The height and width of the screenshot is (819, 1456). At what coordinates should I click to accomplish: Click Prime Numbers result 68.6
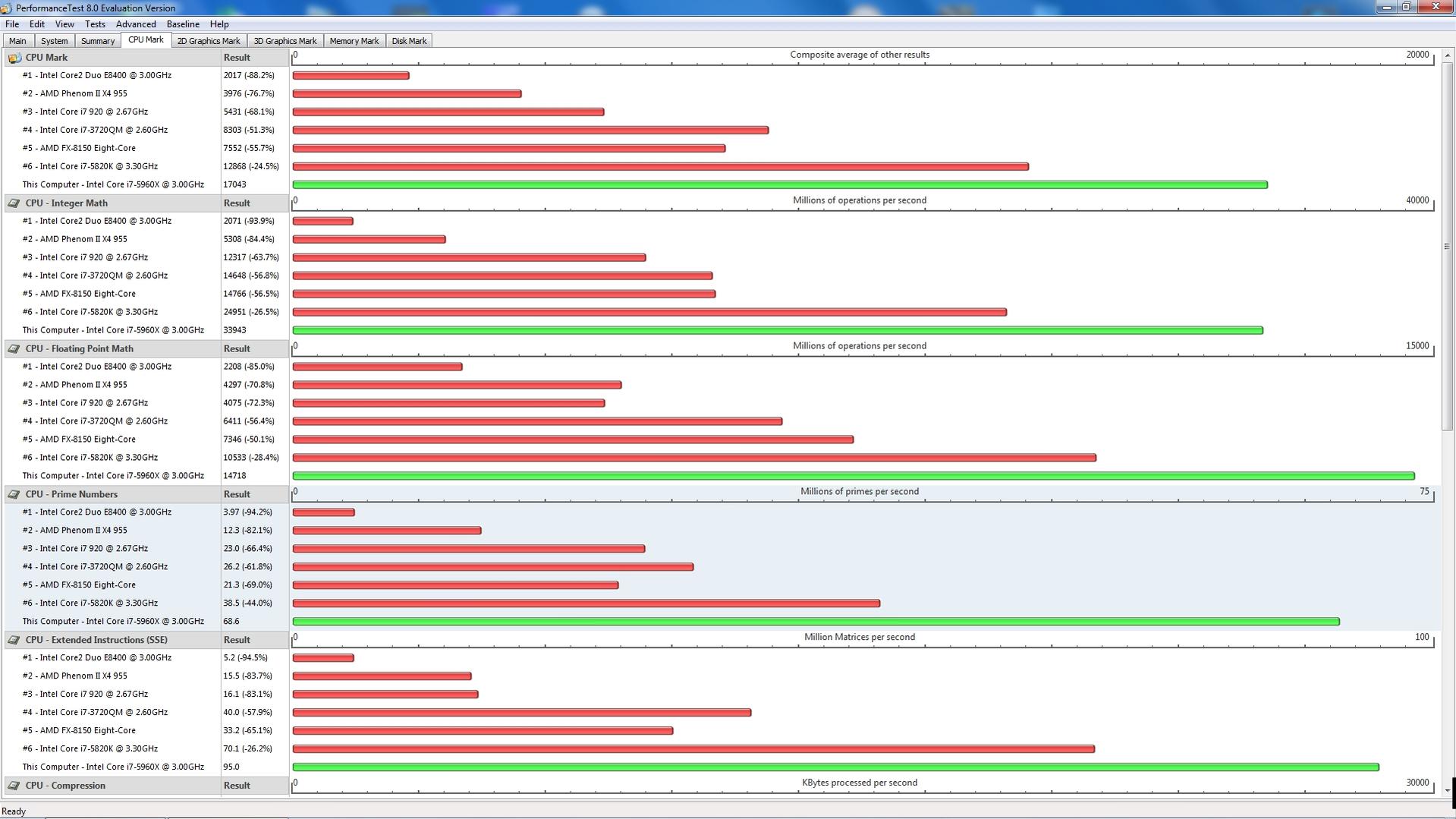click(231, 622)
